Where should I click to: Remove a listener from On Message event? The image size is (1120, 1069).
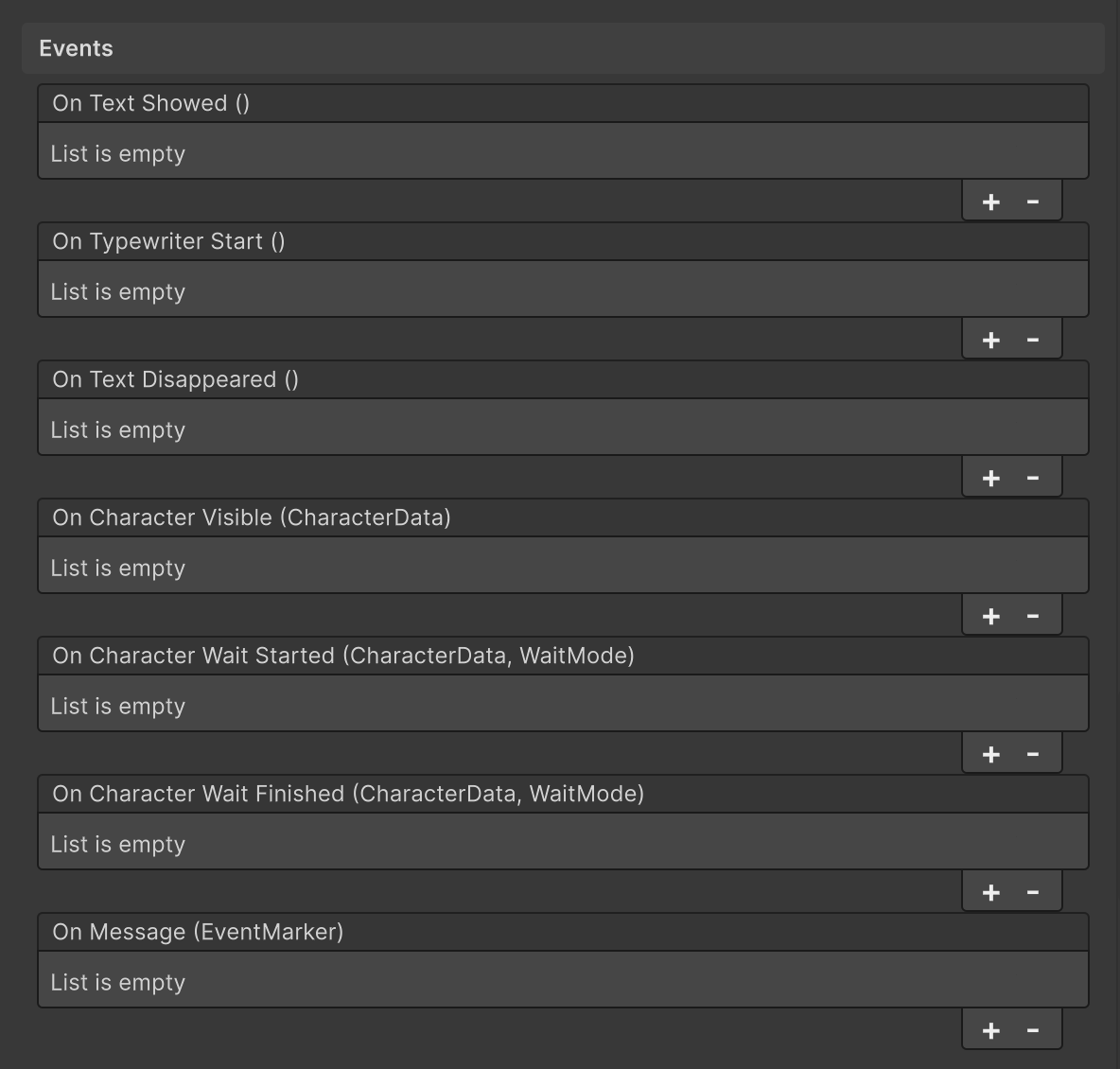click(x=1033, y=1030)
